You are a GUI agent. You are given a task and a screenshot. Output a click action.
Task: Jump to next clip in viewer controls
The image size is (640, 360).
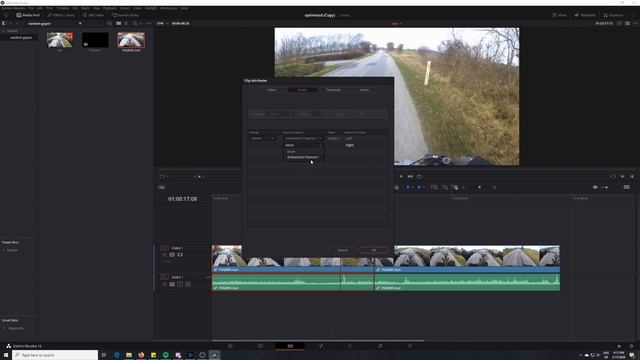[410, 176]
